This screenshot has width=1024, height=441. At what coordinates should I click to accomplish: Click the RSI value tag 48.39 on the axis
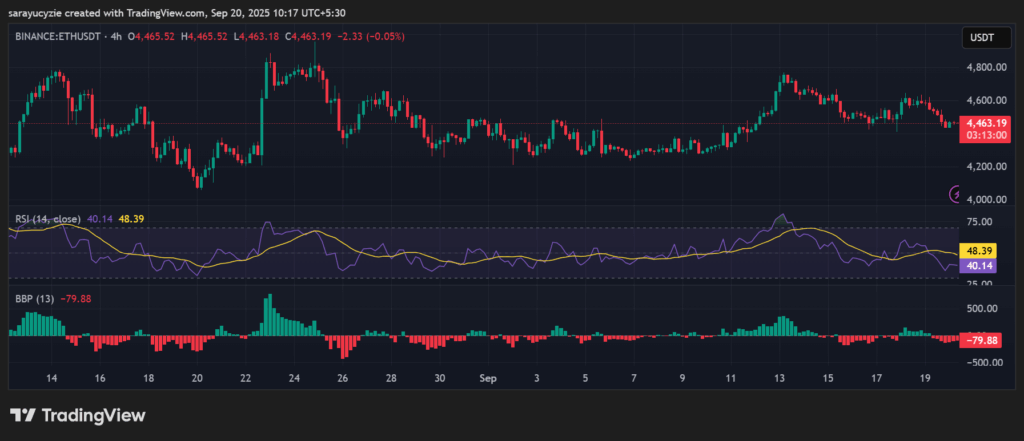click(x=977, y=251)
